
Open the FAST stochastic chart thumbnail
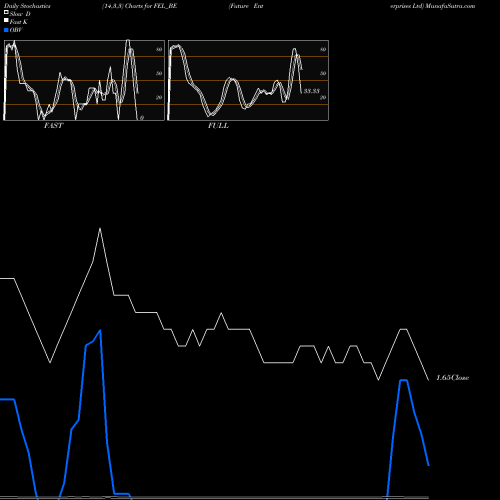click(x=84, y=80)
